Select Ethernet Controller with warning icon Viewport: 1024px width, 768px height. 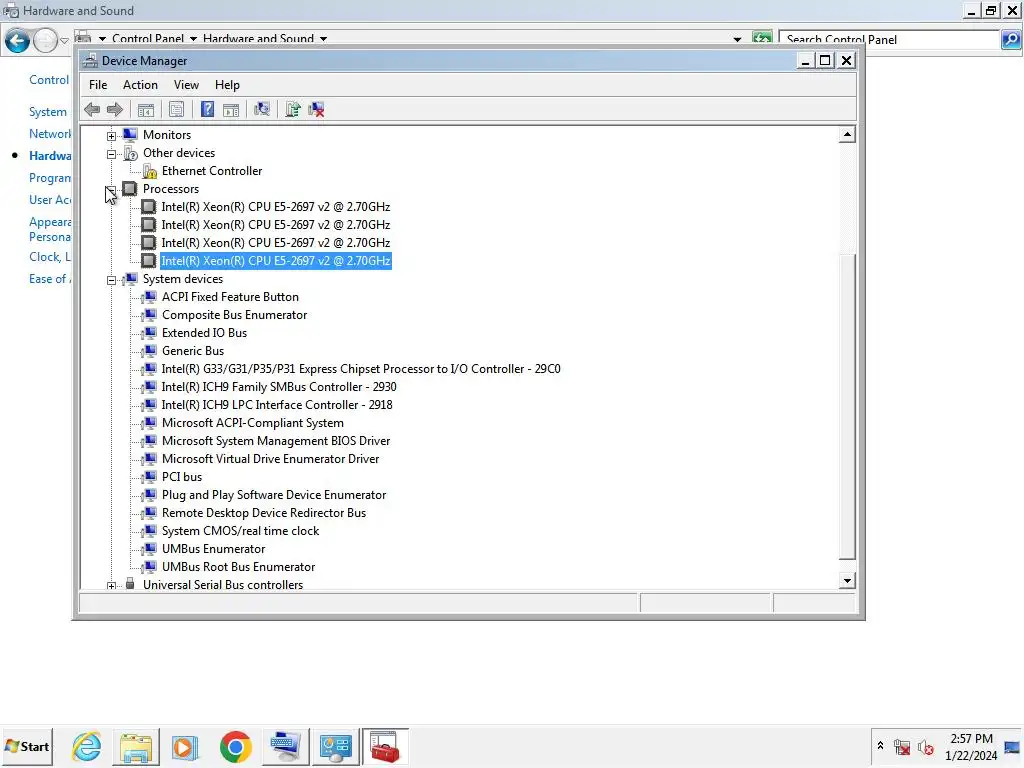click(x=212, y=171)
